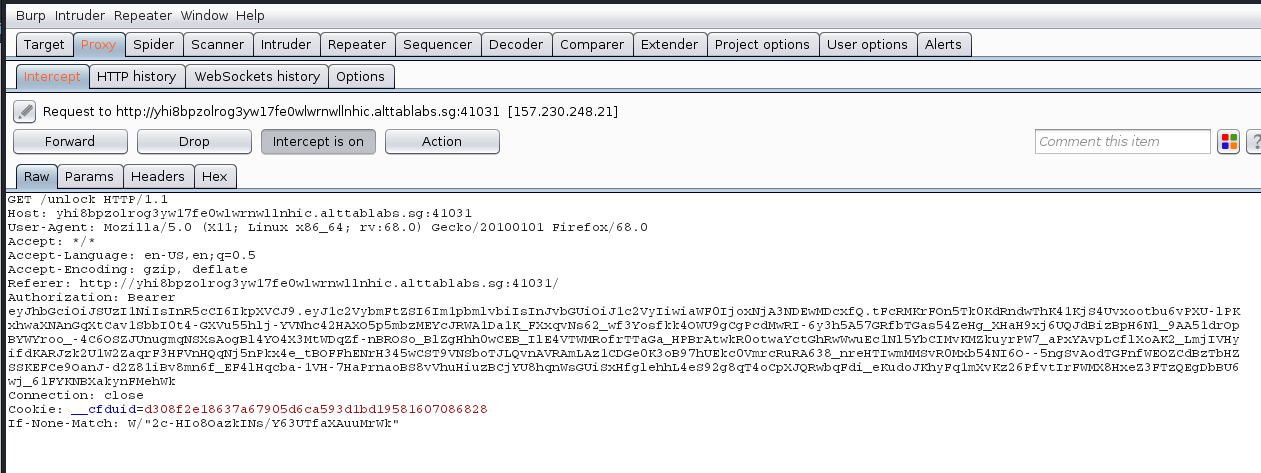
Task: Open the proxy Options tab
Action: point(360,77)
